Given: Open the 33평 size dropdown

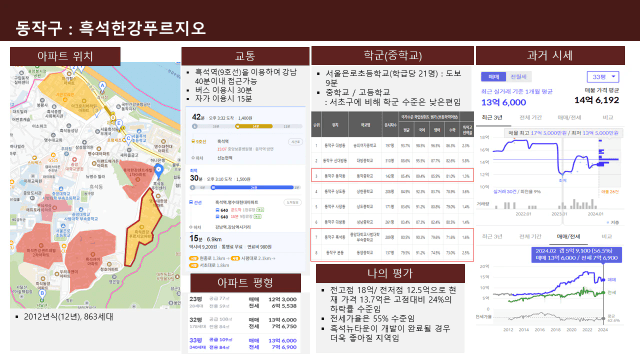Looking at the screenshot, I should pyautogui.click(x=603, y=77).
